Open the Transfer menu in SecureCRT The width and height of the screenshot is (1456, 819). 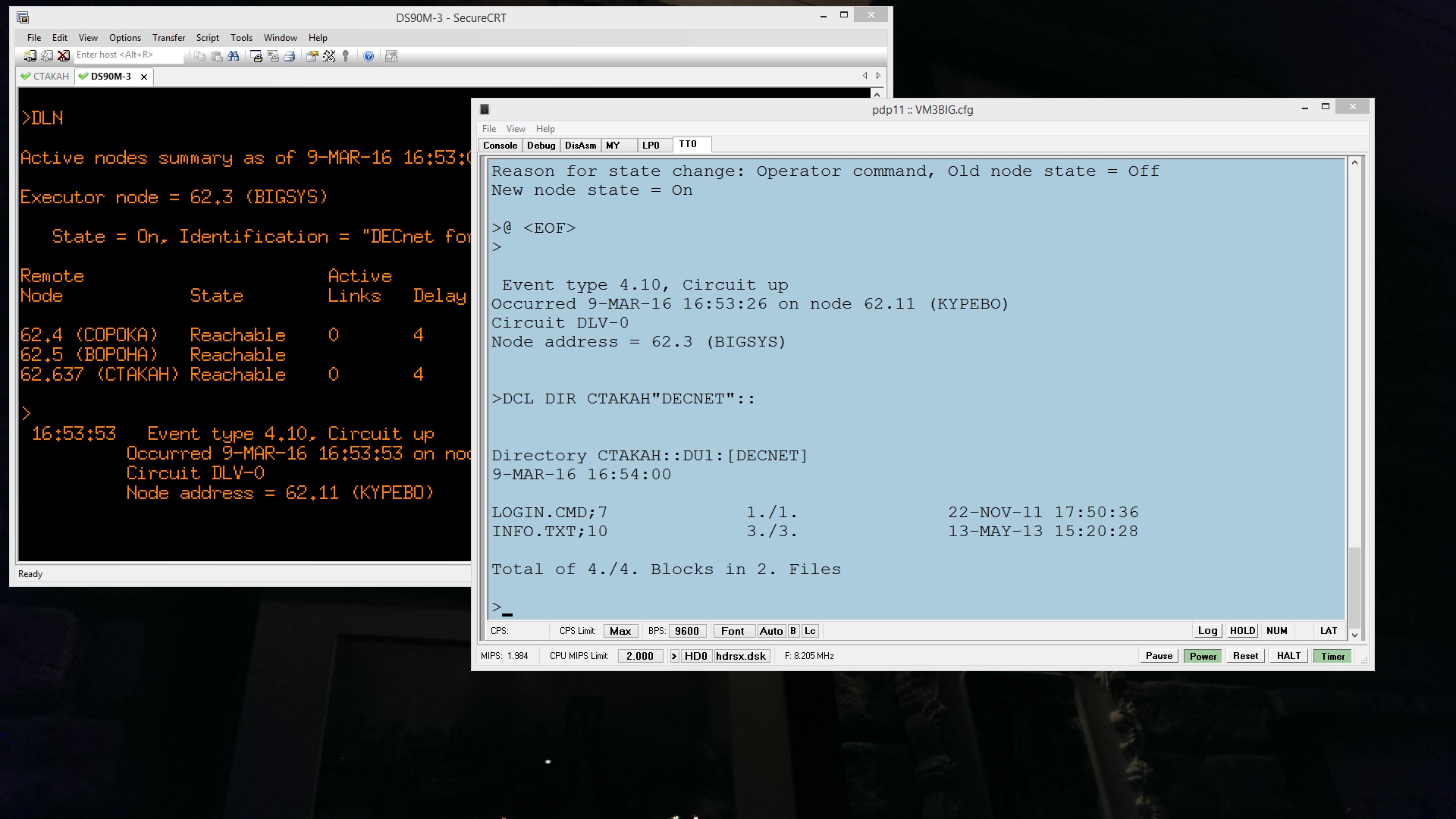168,38
